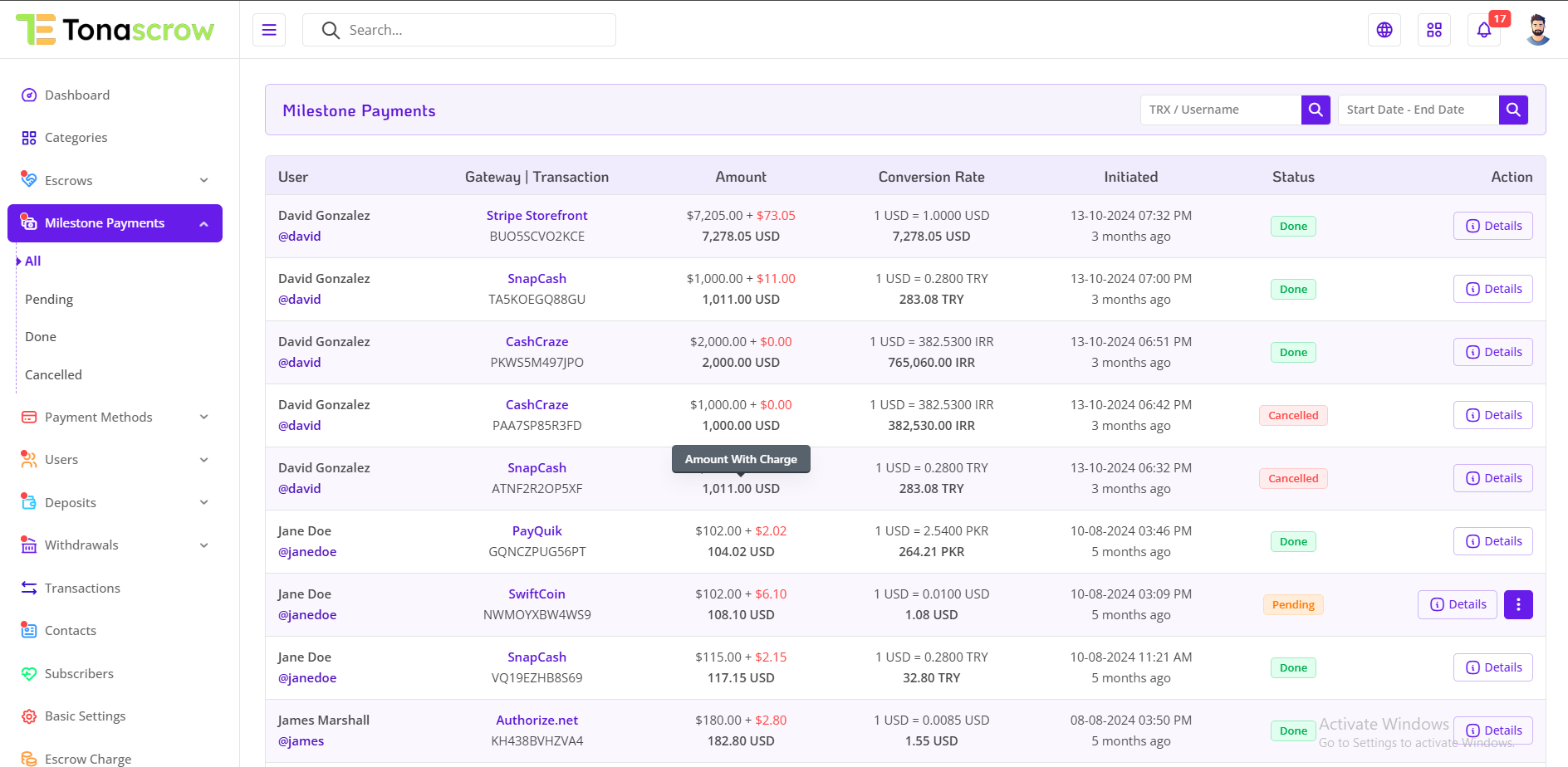This screenshot has width=1568, height=767.
Task: Focus the Start Date - End Date field
Action: click(x=1418, y=110)
